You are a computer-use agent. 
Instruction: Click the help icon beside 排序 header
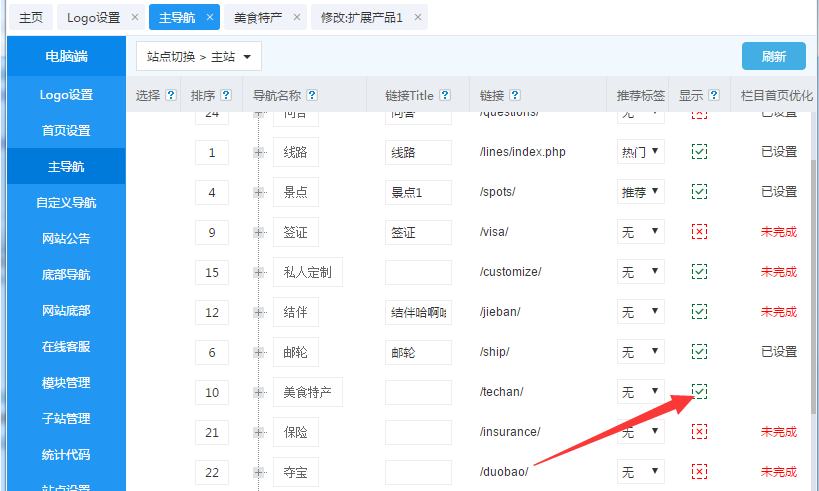[x=226, y=96]
